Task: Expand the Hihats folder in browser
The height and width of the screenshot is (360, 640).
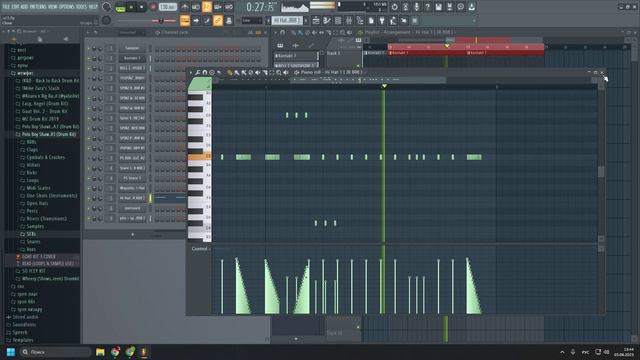Action: tap(33, 165)
